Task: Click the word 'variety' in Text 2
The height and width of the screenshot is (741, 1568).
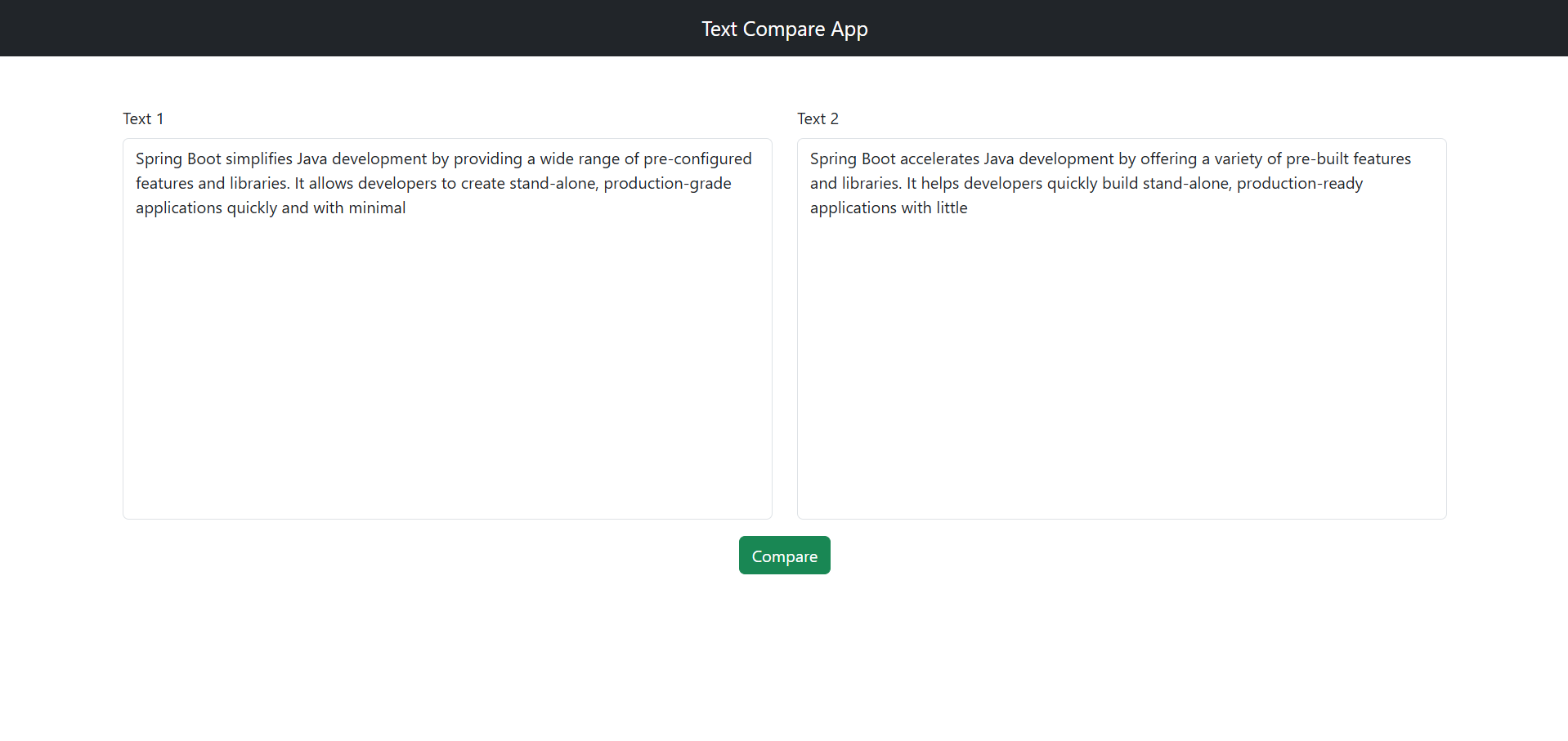Action: pos(1238,158)
